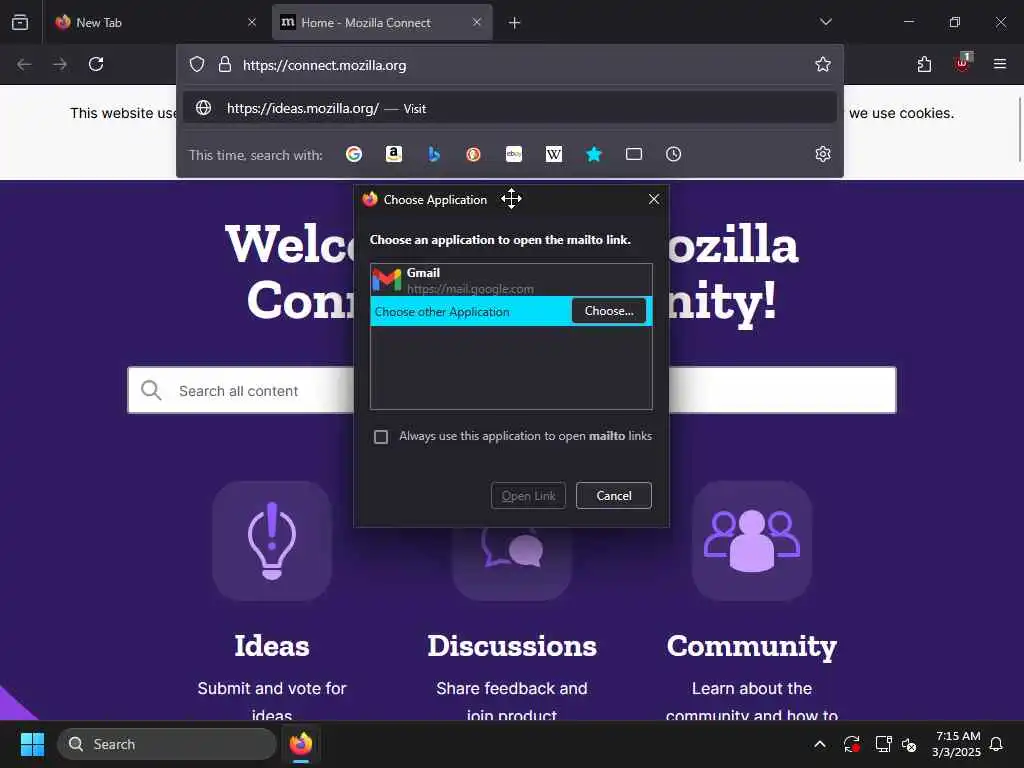The width and height of the screenshot is (1024, 768).
Task: Switch to the New Tab tab
Action: pyautogui.click(x=155, y=22)
